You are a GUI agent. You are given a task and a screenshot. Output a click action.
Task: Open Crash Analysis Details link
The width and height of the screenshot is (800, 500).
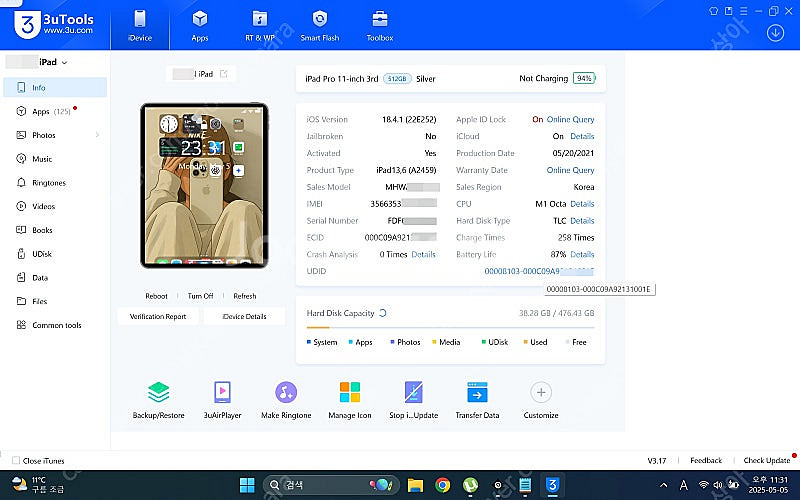tap(423, 254)
